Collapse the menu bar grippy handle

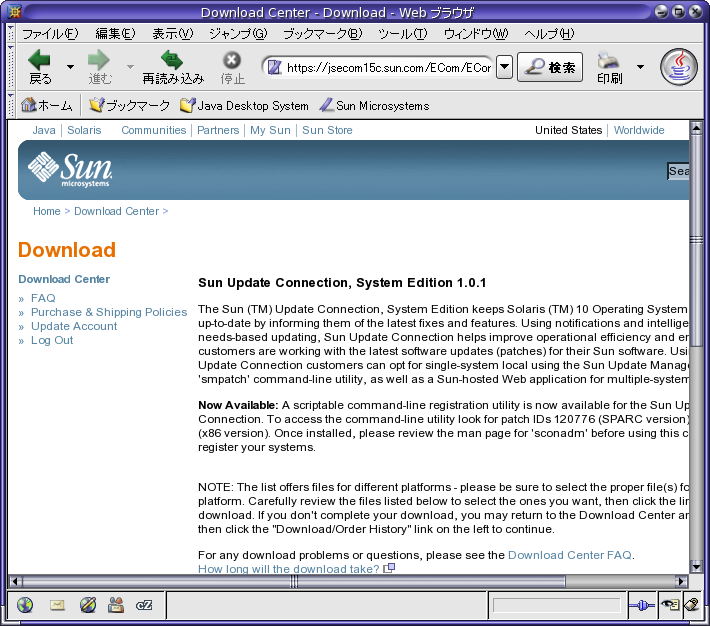[x=11, y=34]
